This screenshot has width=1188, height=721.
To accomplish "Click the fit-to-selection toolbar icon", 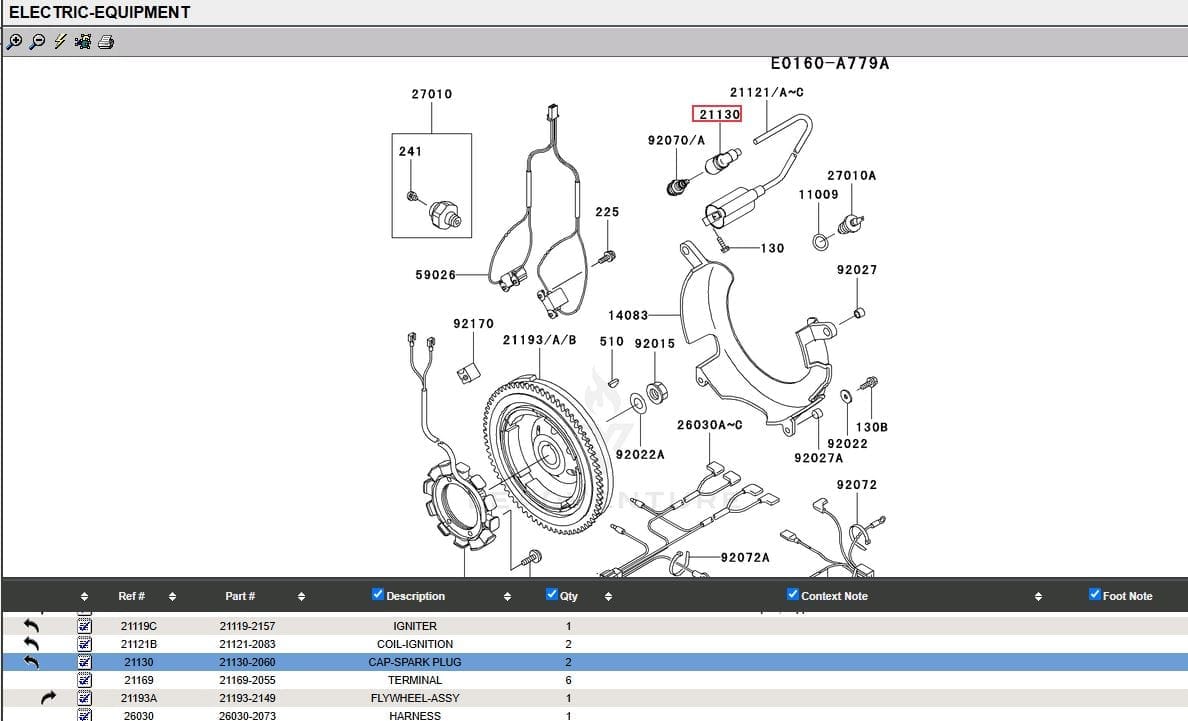I will [83, 42].
